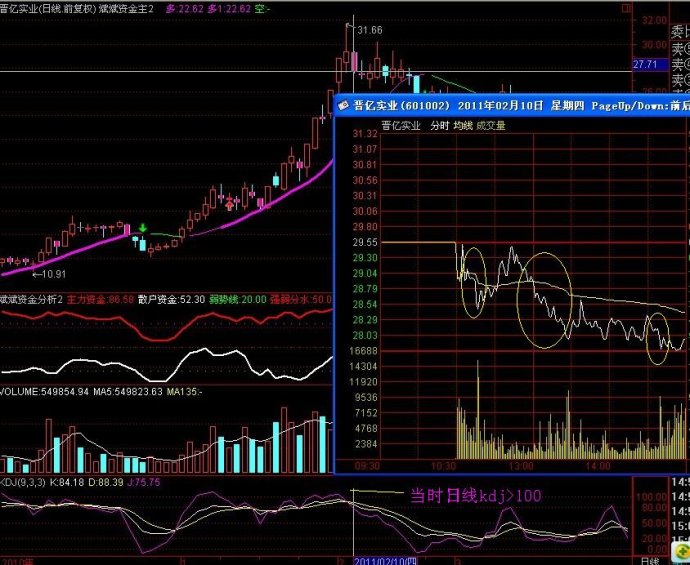Select the 成交量 legend label
Image resolution: width=690 pixels, height=565 pixels.
tap(491, 126)
